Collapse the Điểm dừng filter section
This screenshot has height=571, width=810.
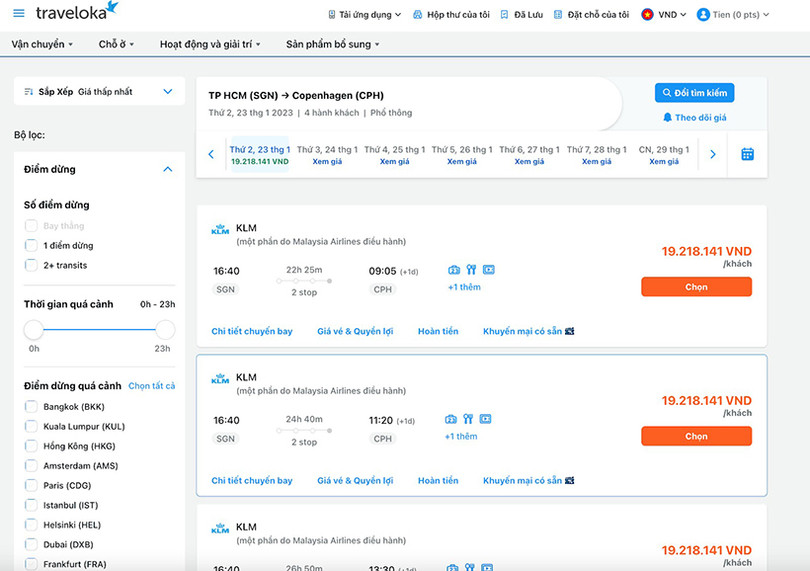pyautogui.click(x=167, y=170)
